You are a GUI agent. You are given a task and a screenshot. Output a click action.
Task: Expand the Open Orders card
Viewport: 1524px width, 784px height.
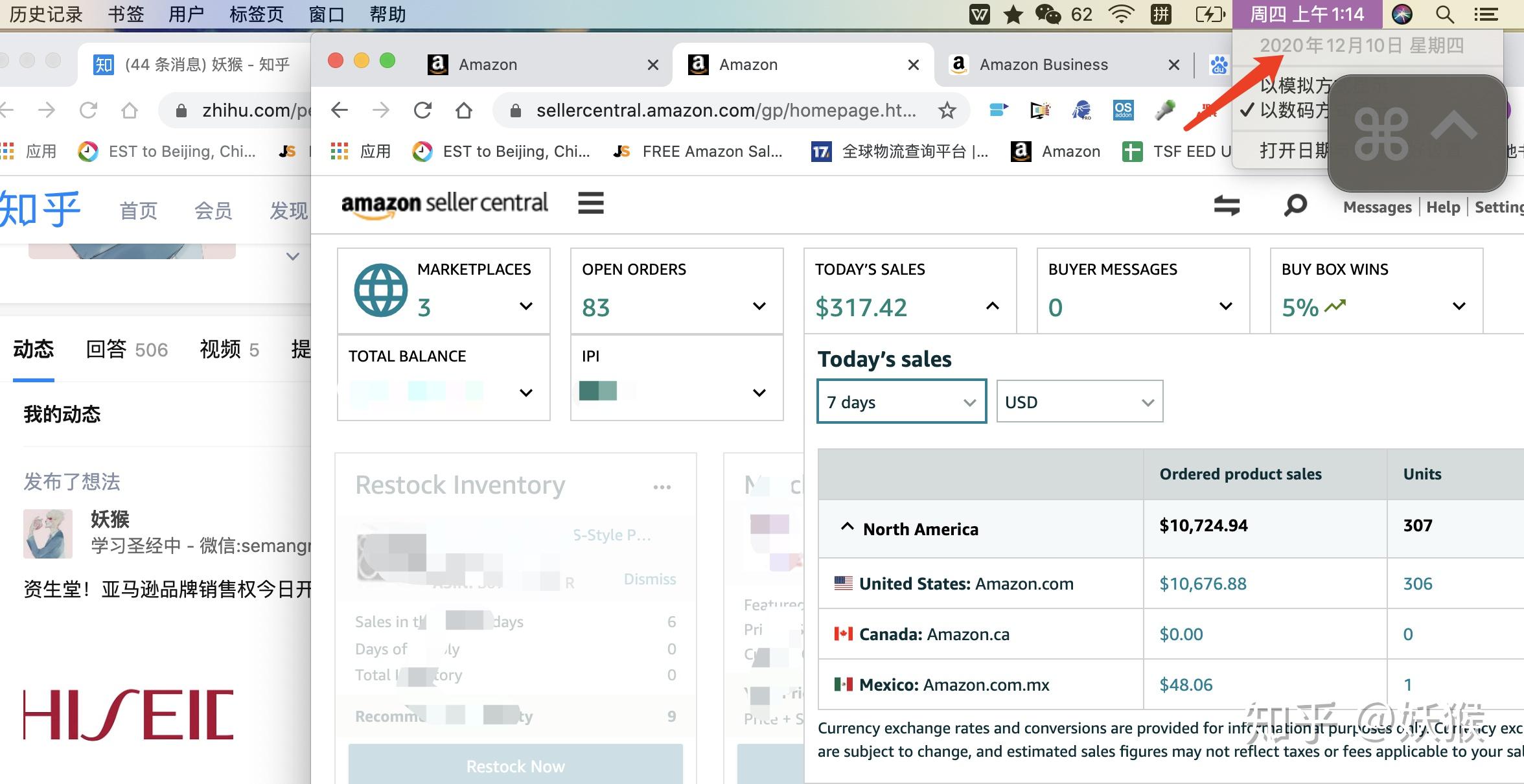pyautogui.click(x=759, y=306)
